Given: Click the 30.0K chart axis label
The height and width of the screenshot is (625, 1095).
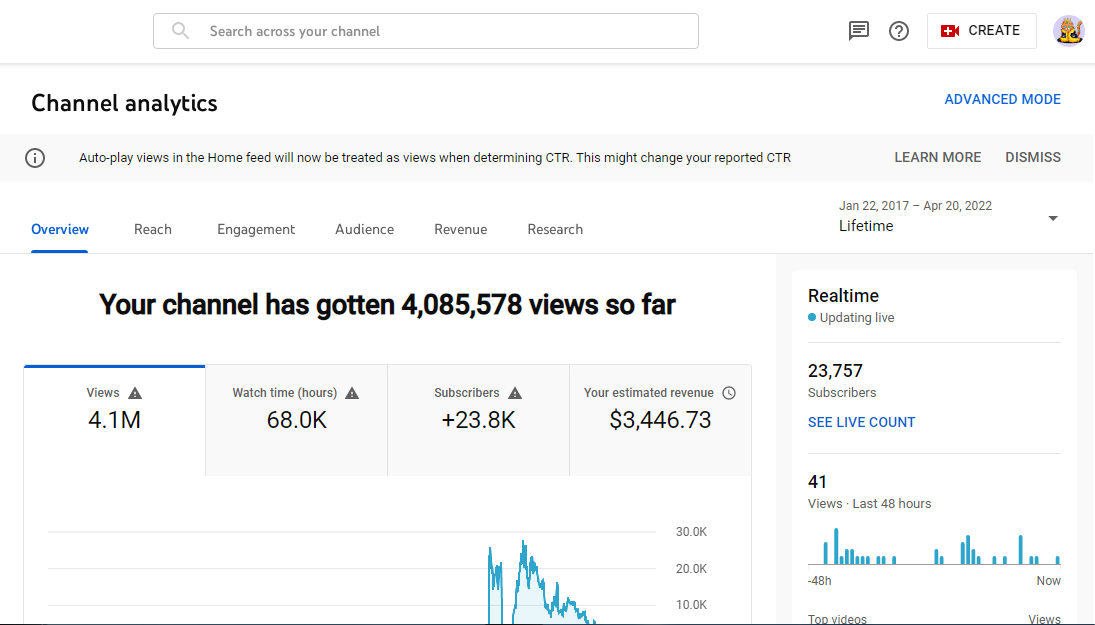Looking at the screenshot, I should click(x=691, y=532).
